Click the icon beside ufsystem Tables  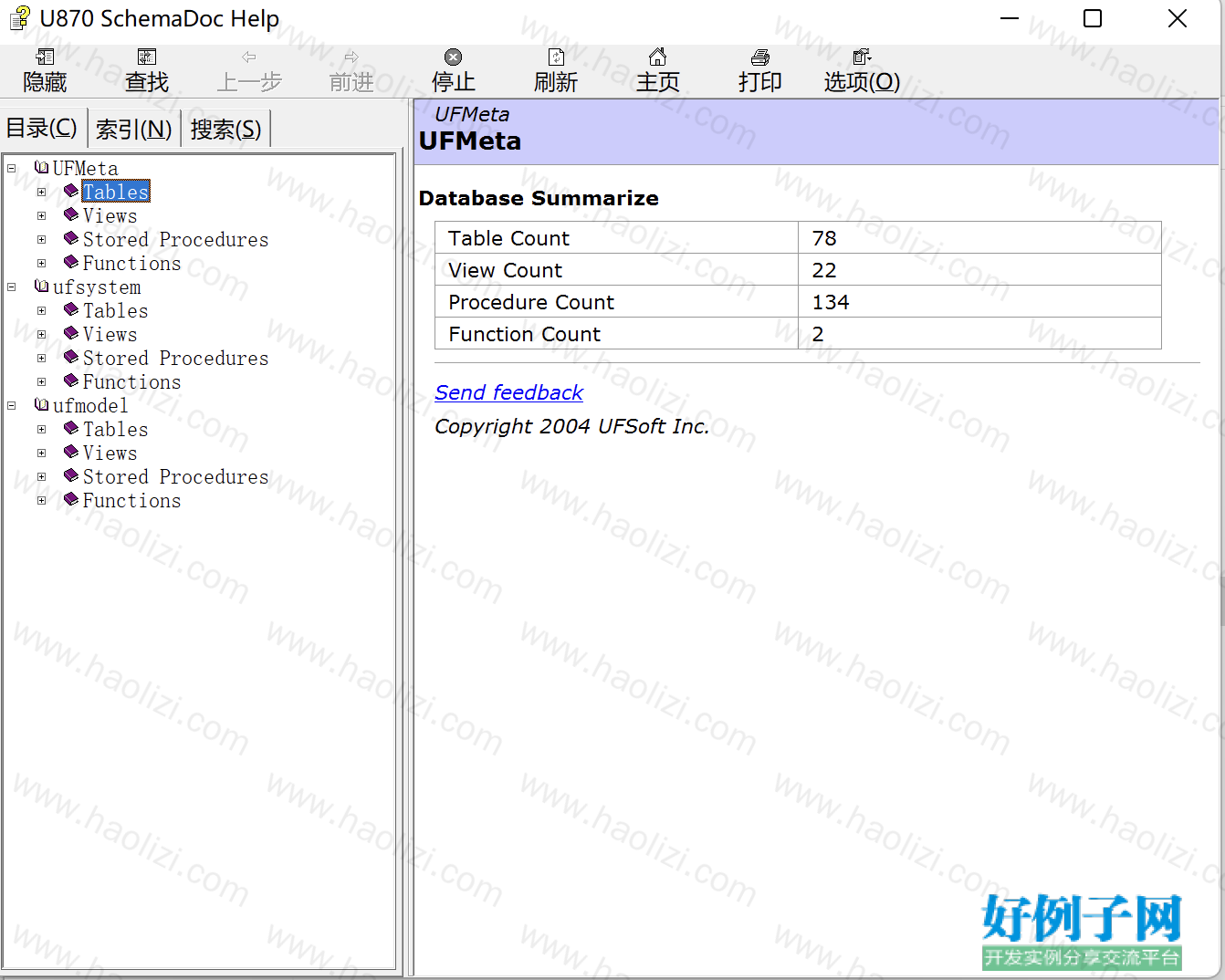point(71,310)
